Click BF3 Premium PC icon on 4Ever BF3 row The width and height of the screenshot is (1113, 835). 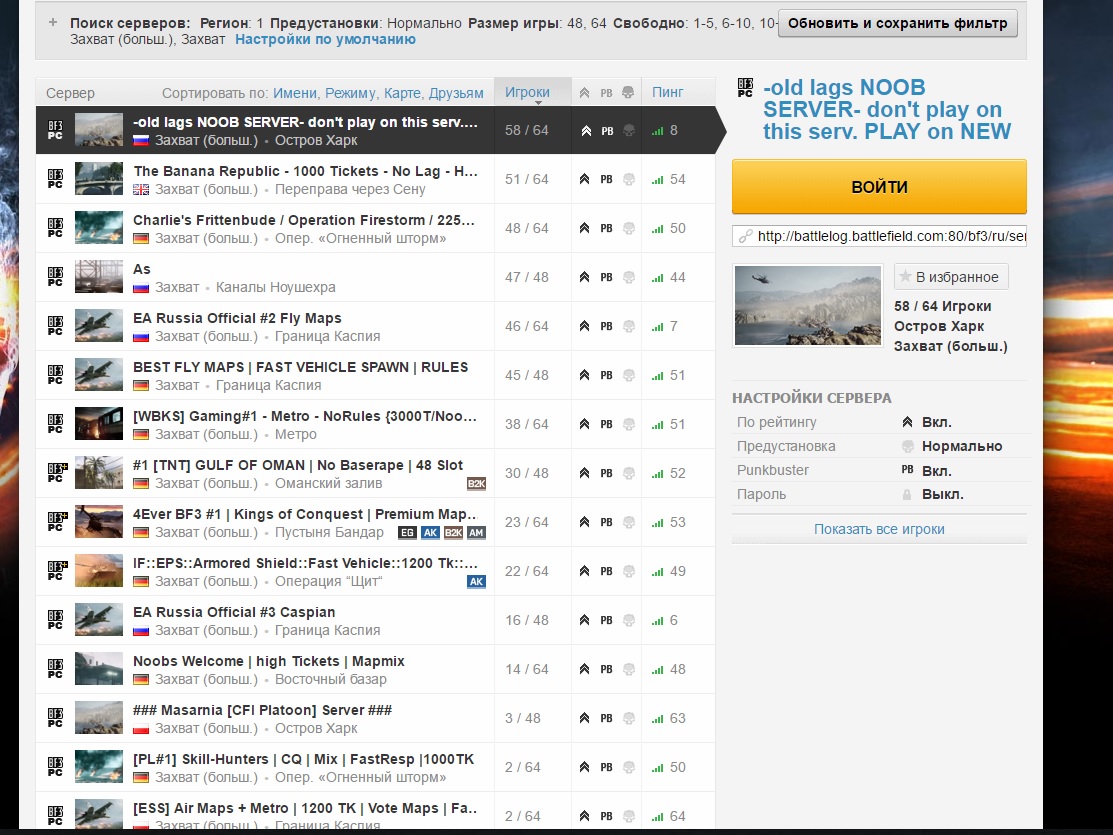(56, 522)
